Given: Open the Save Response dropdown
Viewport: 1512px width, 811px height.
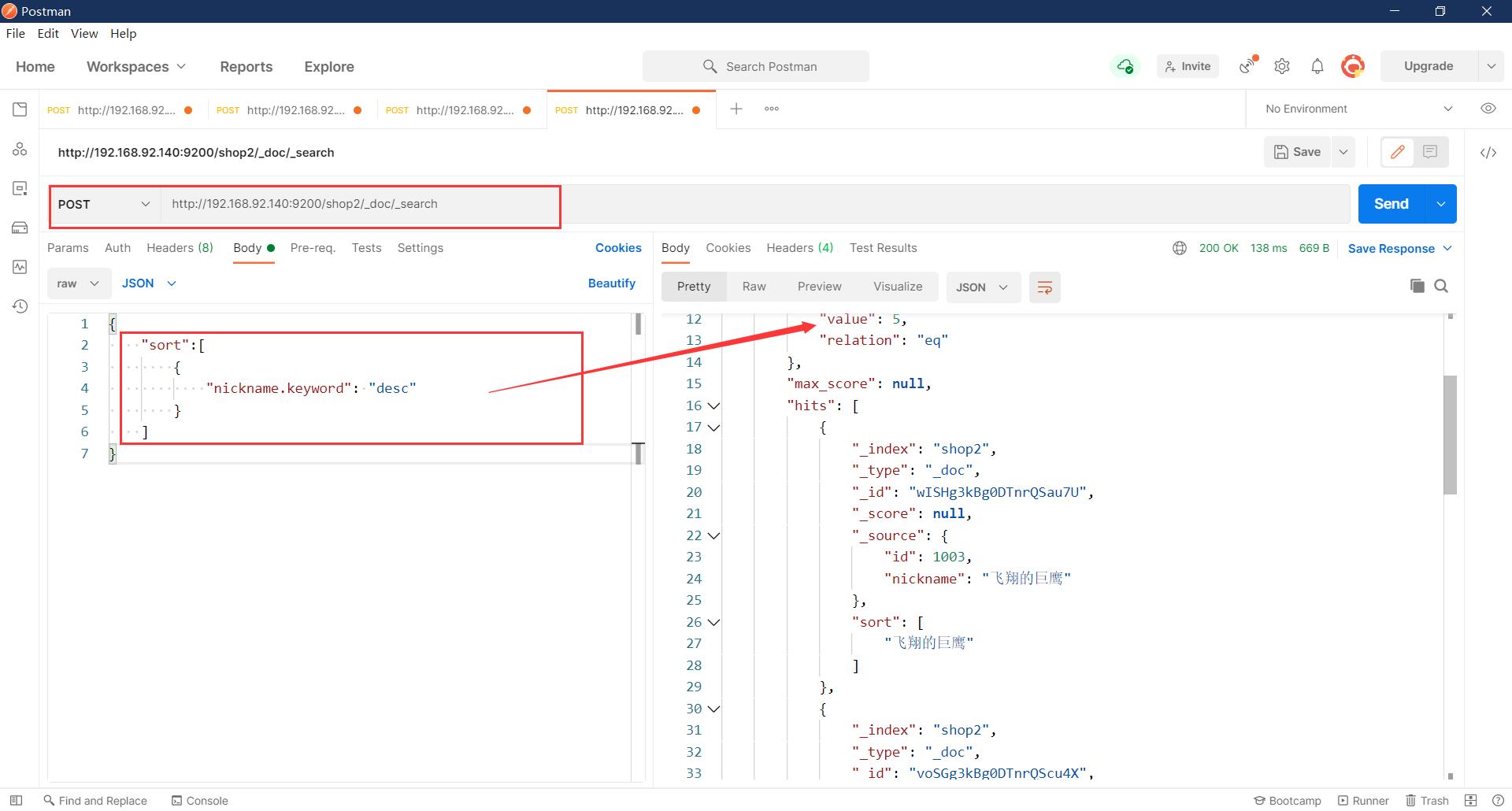Looking at the screenshot, I should tap(1399, 249).
